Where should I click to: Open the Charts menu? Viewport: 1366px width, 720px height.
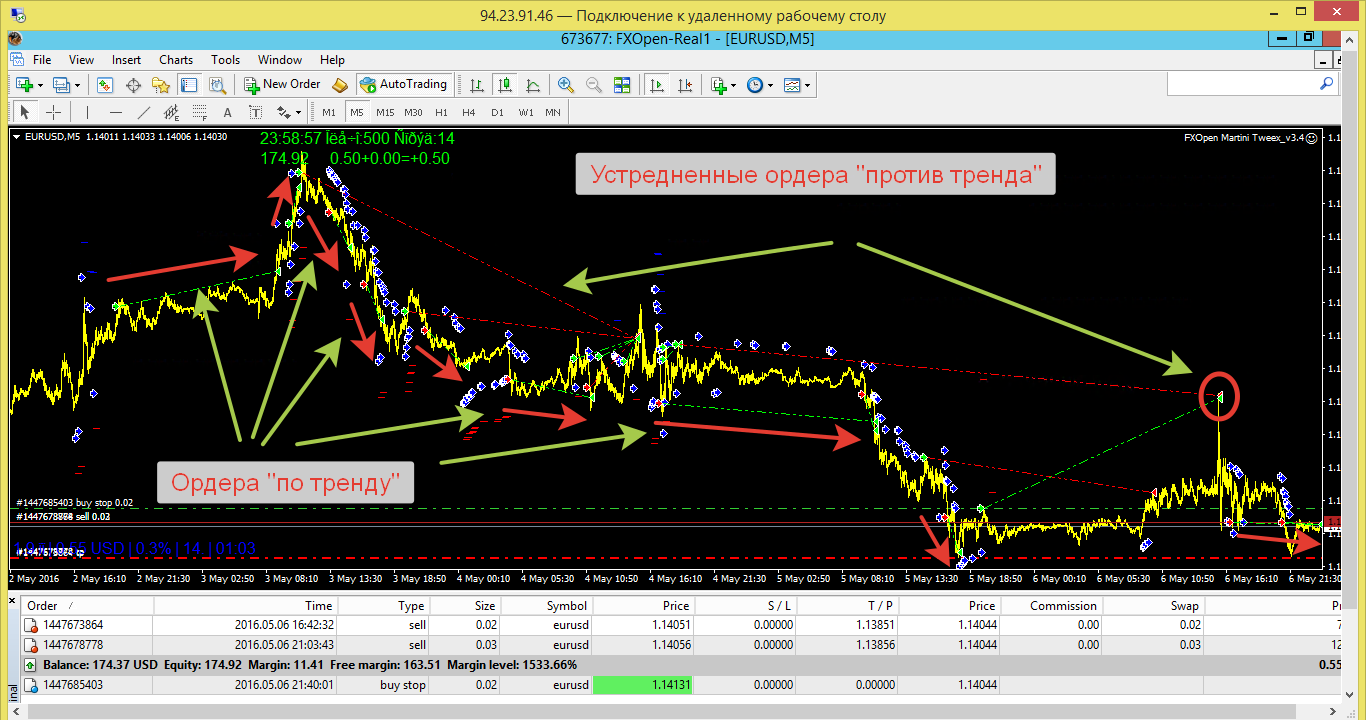point(176,60)
